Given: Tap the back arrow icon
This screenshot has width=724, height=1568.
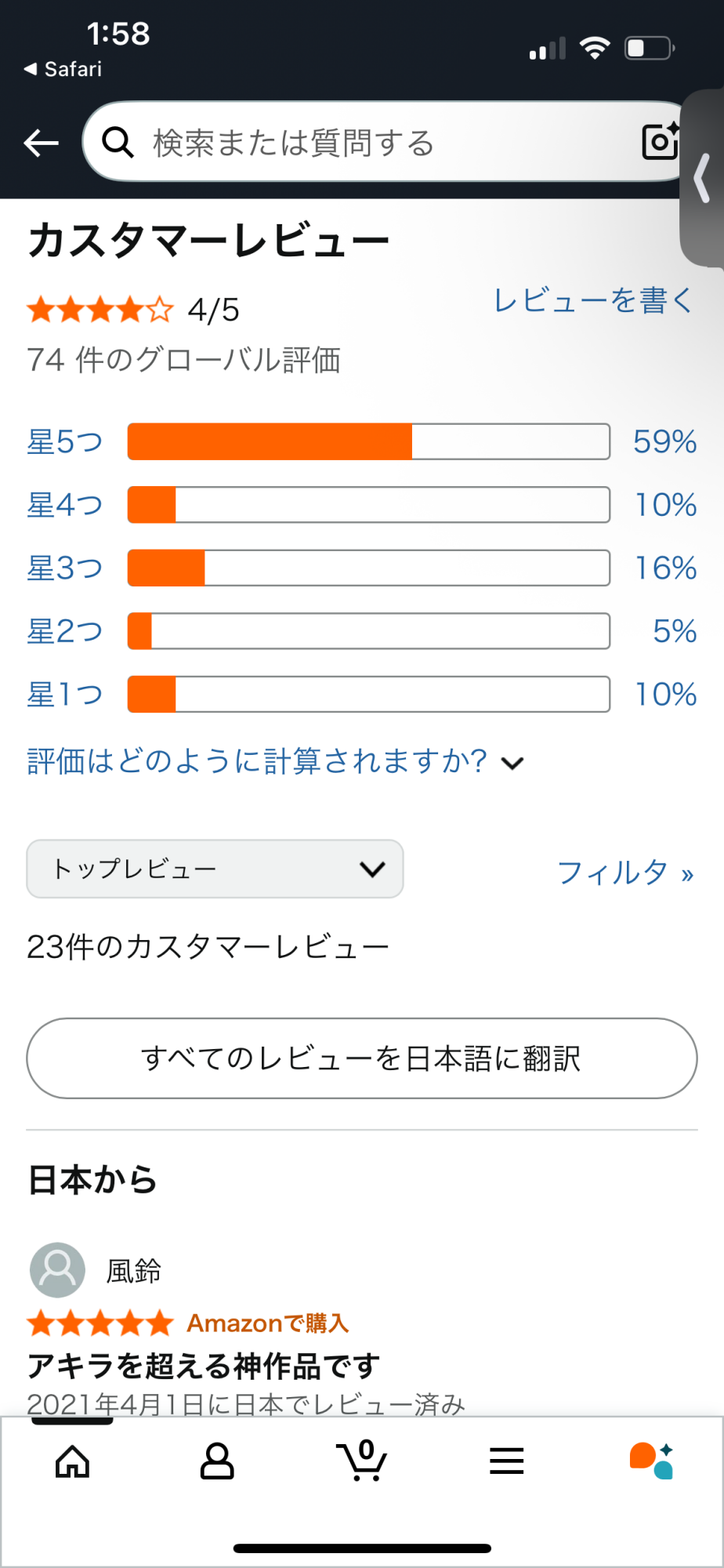Looking at the screenshot, I should click(42, 143).
